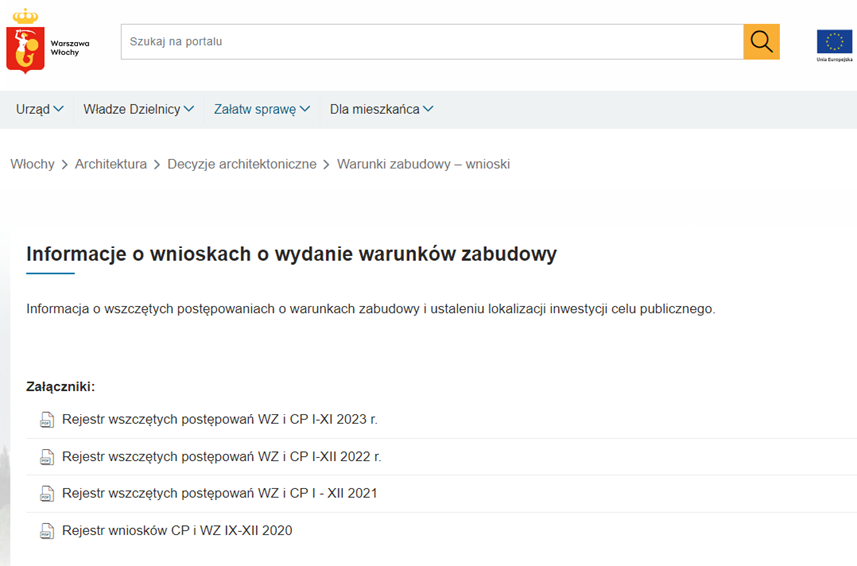The image size is (857, 566).
Task: Download Rejestr wszczętych postępowań I-XI 2023
Action: [219, 420]
